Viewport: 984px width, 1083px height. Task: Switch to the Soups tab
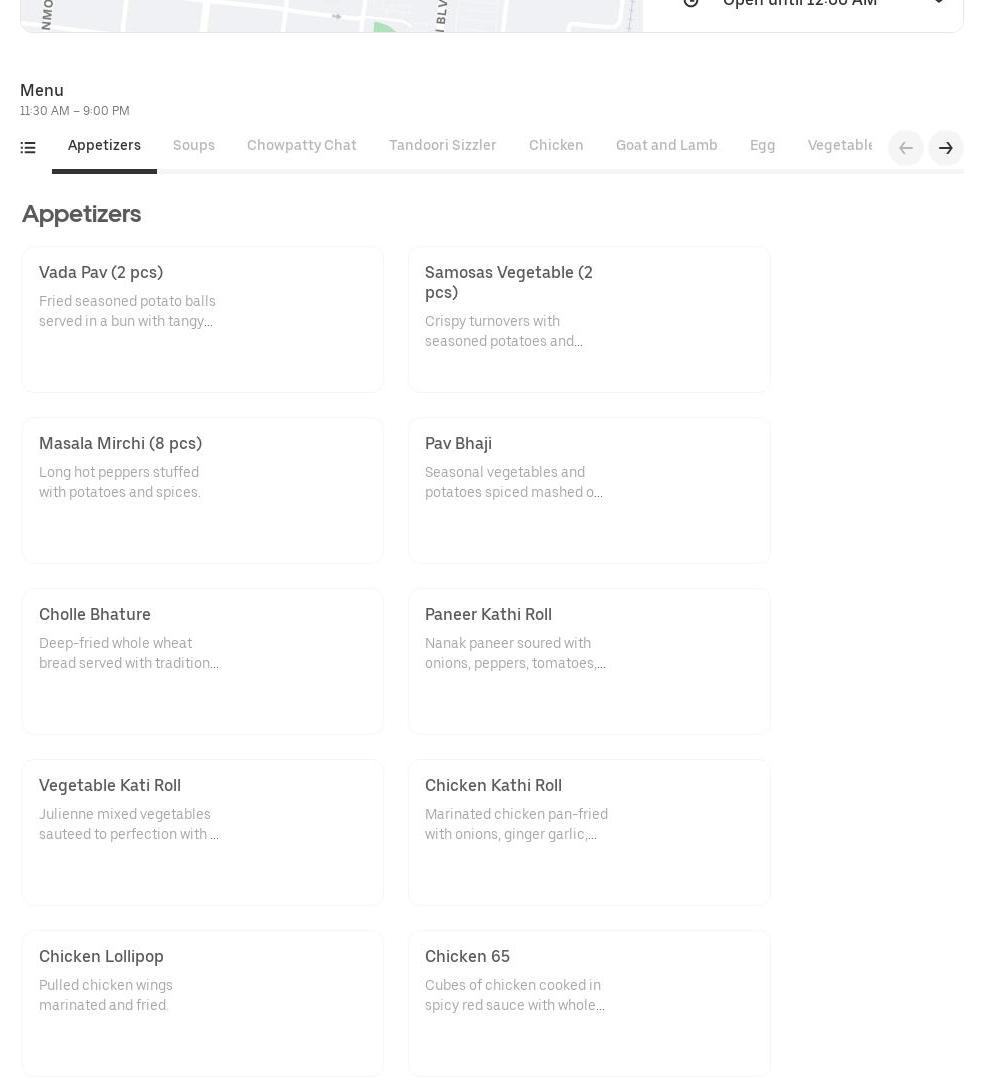(193, 146)
